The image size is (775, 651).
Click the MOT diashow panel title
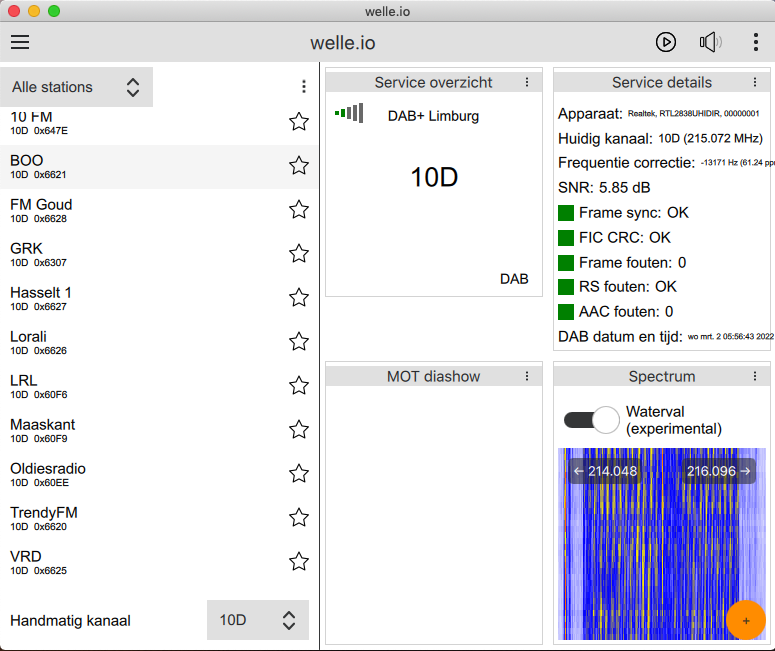[433, 376]
